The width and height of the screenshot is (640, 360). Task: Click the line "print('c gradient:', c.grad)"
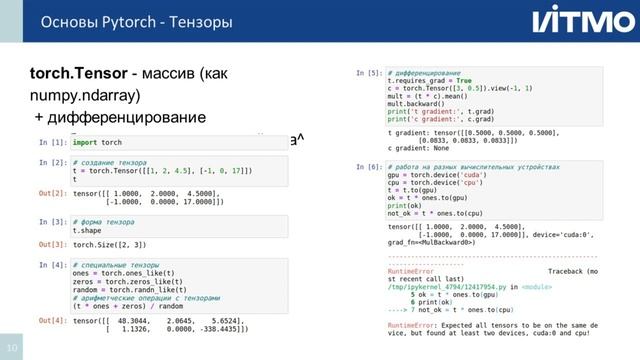tap(441, 119)
